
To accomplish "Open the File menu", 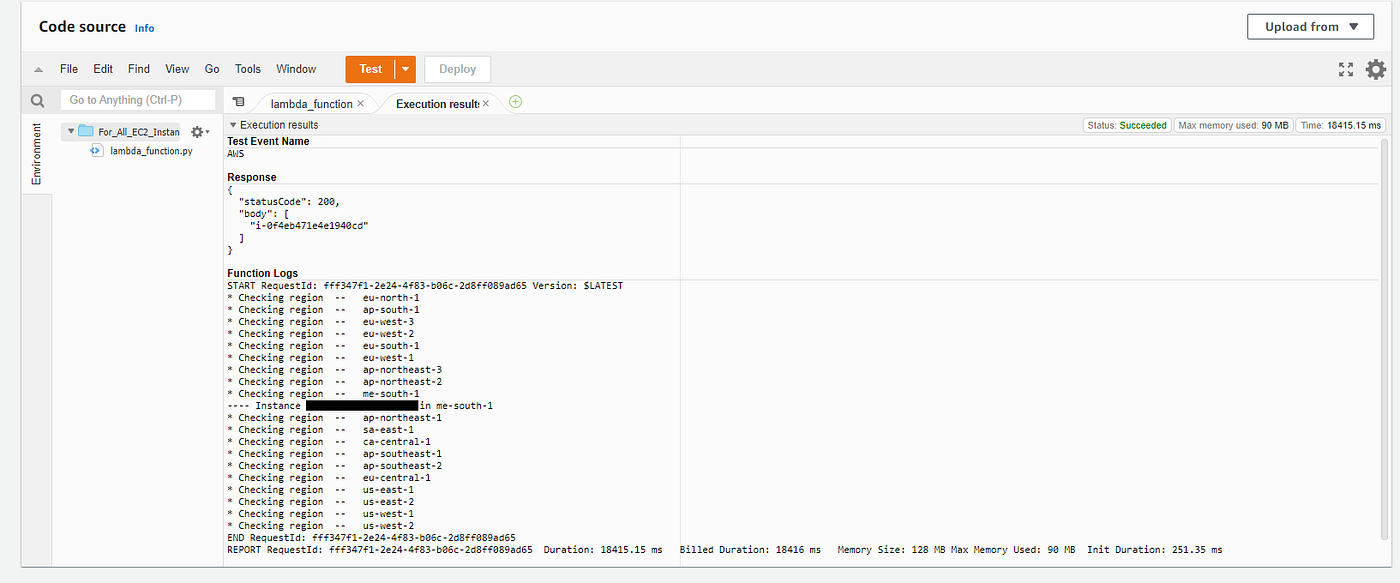I will click(68, 69).
